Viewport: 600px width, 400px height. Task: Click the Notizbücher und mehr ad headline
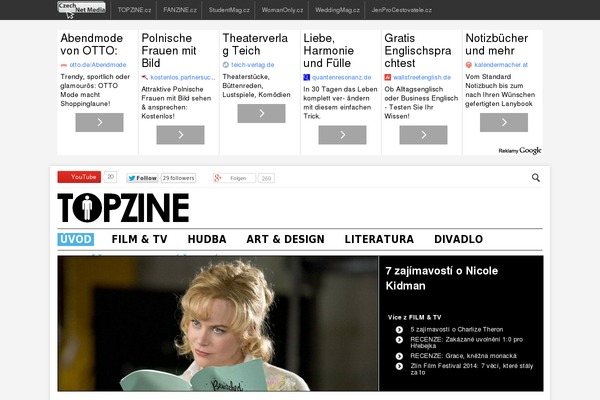[497, 44]
